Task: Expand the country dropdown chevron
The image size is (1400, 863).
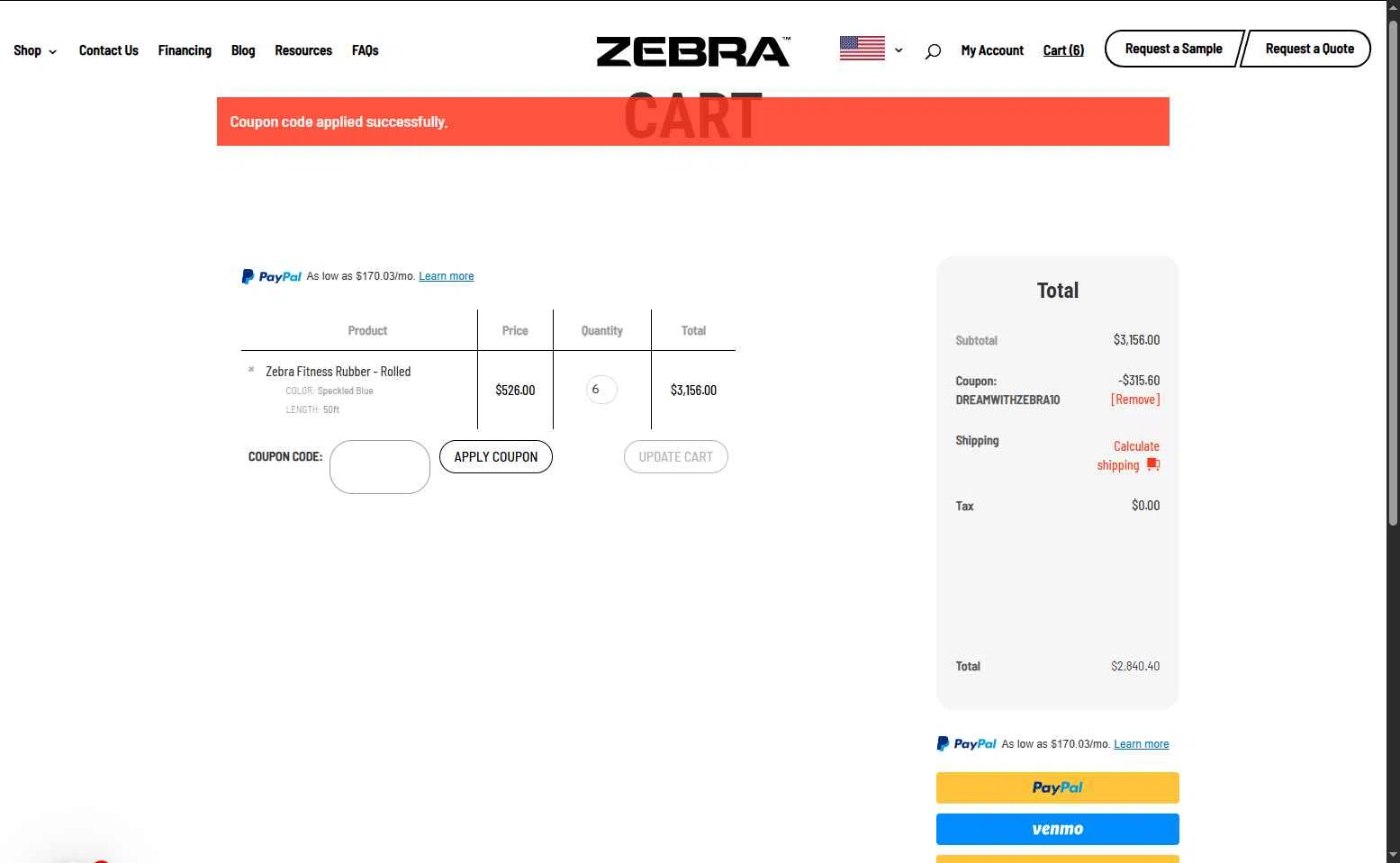Action: tap(899, 50)
